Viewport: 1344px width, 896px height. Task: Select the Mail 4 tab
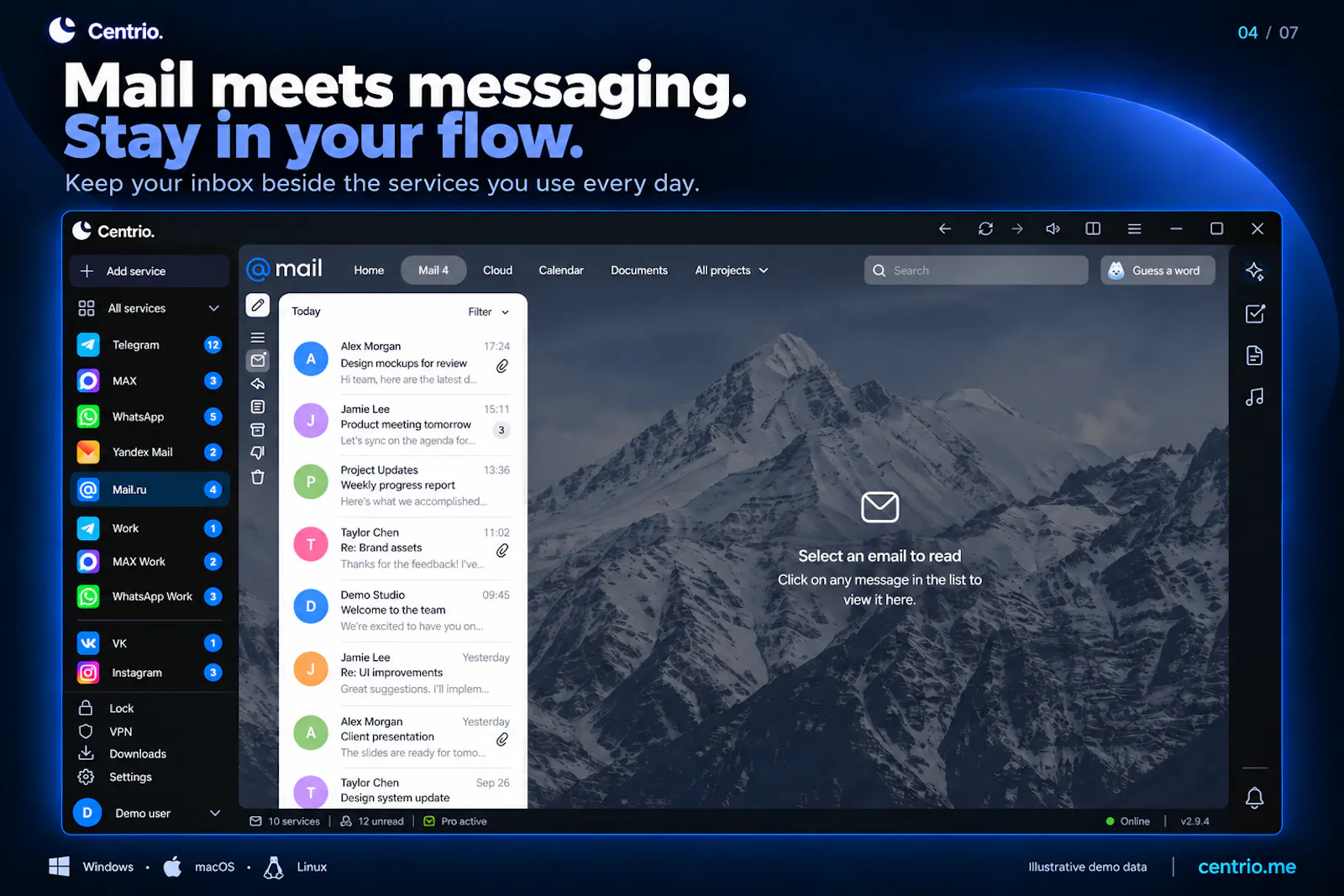[x=433, y=270]
